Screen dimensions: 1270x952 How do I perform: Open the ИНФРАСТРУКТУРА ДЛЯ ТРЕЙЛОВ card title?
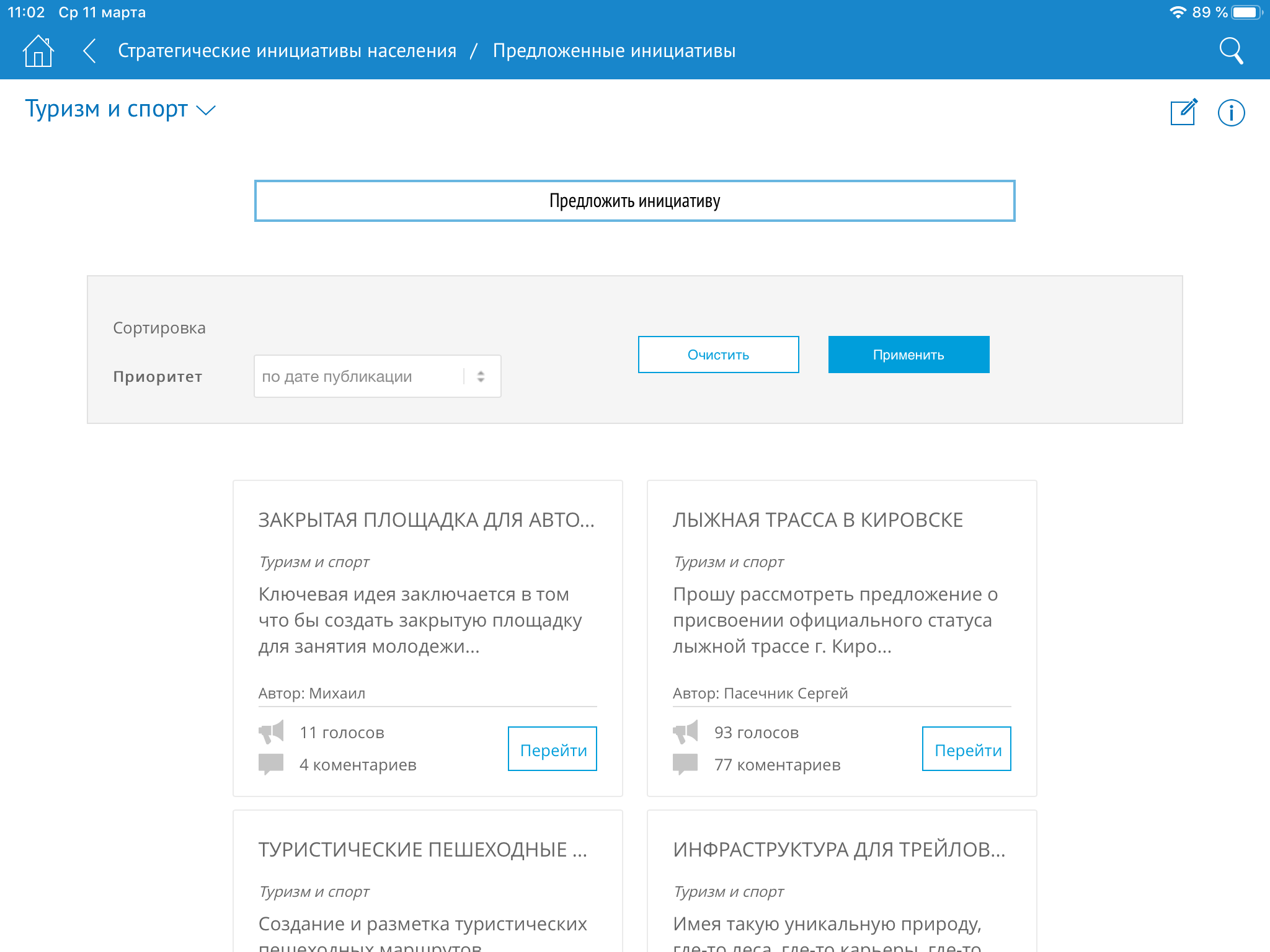click(x=838, y=849)
